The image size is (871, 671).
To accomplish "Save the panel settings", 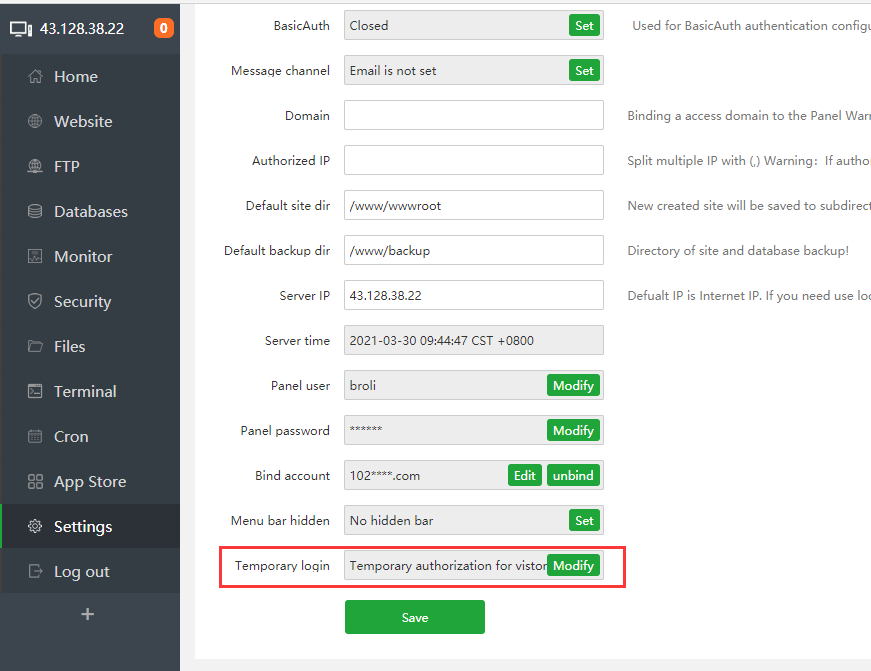I will coord(414,617).
